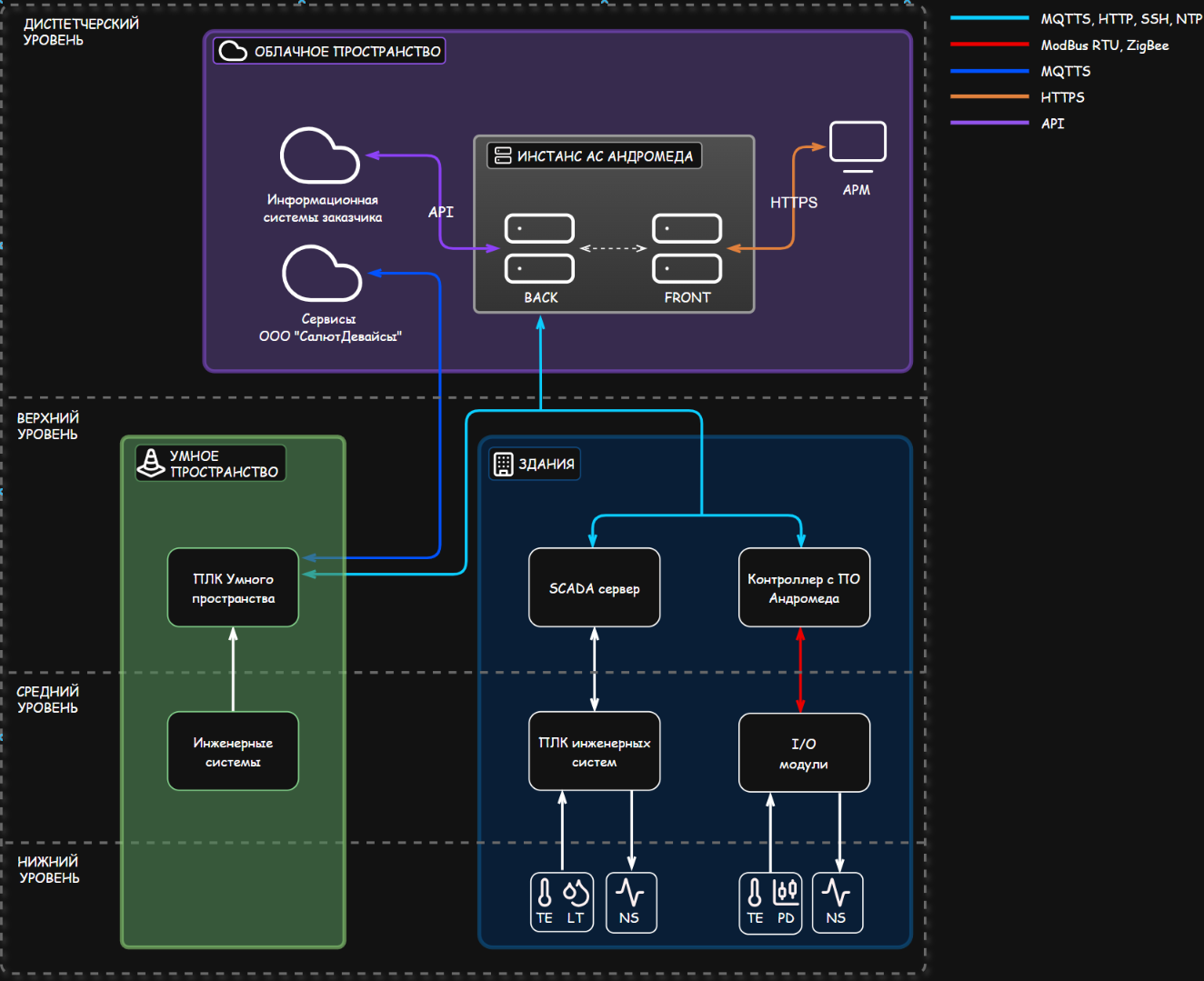Click the orange HTTPS legend line
This screenshot has width=1204, height=981.
989,96
